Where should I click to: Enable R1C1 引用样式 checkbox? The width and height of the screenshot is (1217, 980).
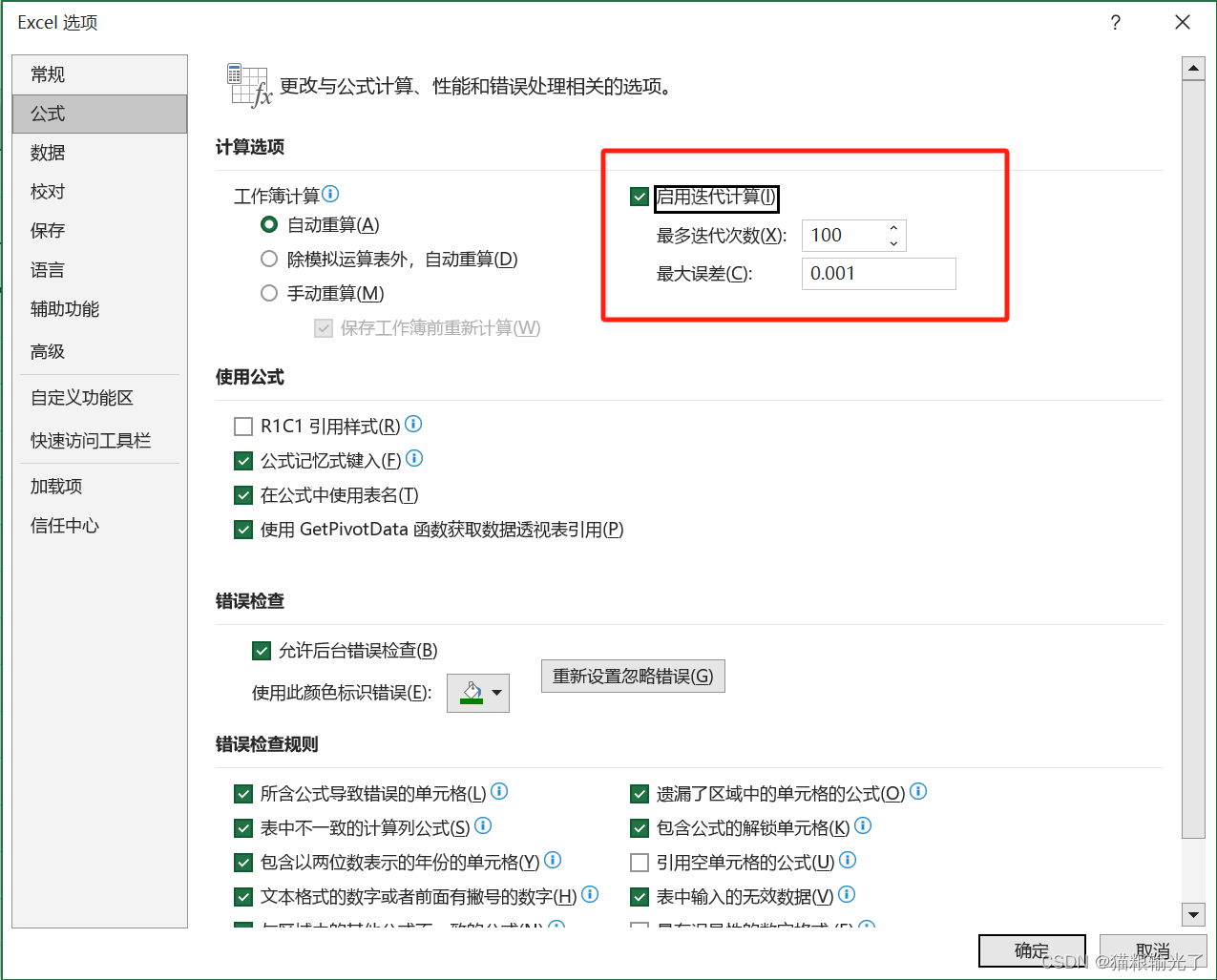click(x=243, y=427)
